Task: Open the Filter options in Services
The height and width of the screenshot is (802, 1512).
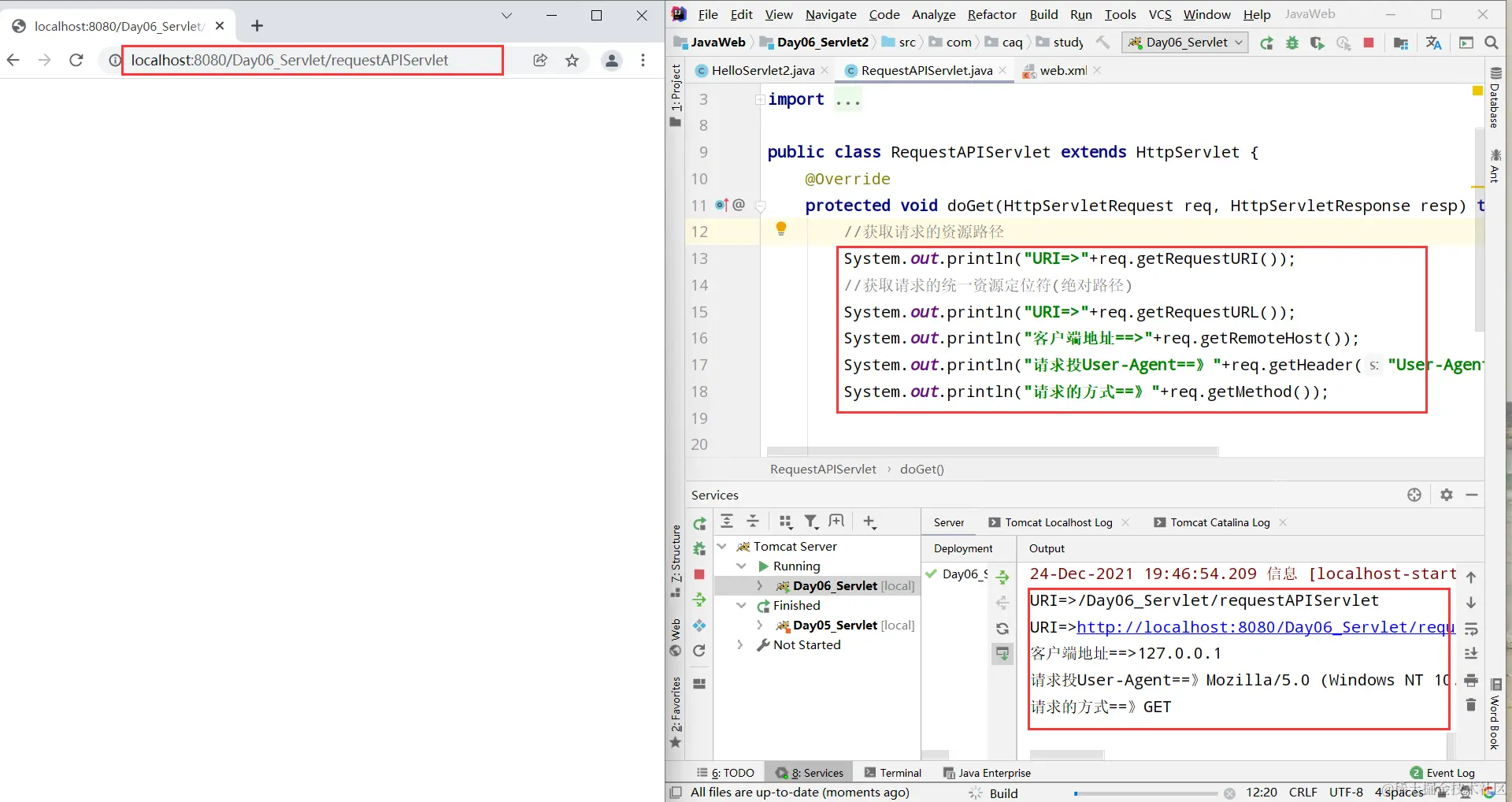Action: pos(811,522)
